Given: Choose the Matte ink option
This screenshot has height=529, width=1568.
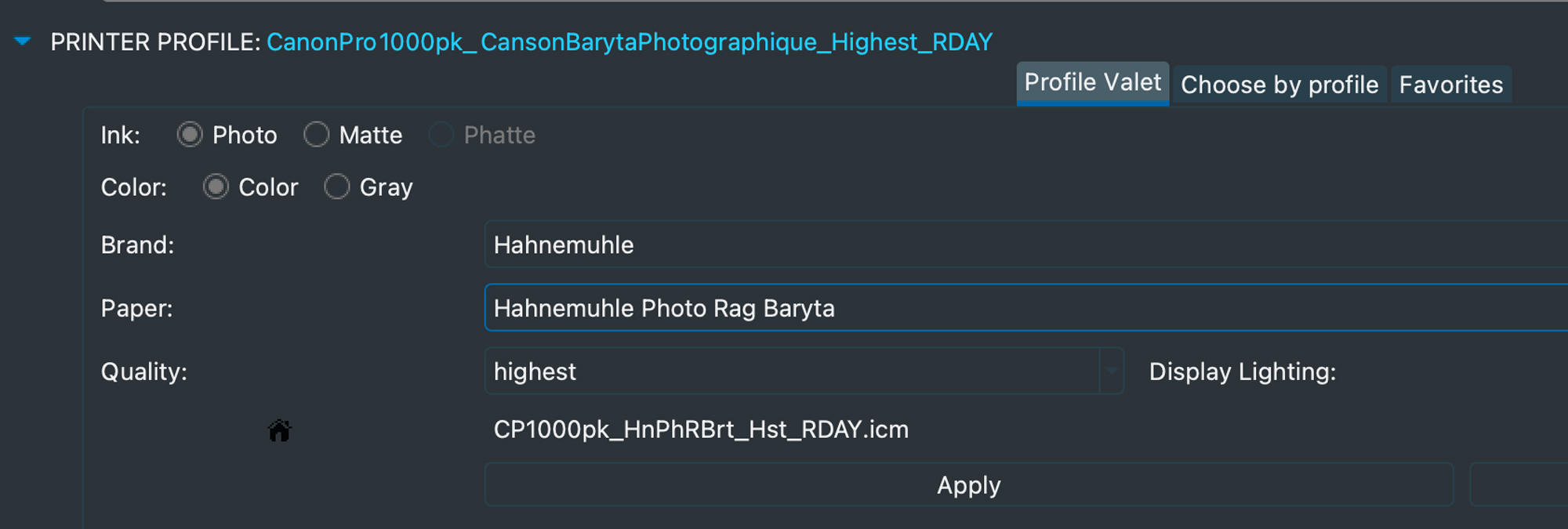Looking at the screenshot, I should [317, 135].
